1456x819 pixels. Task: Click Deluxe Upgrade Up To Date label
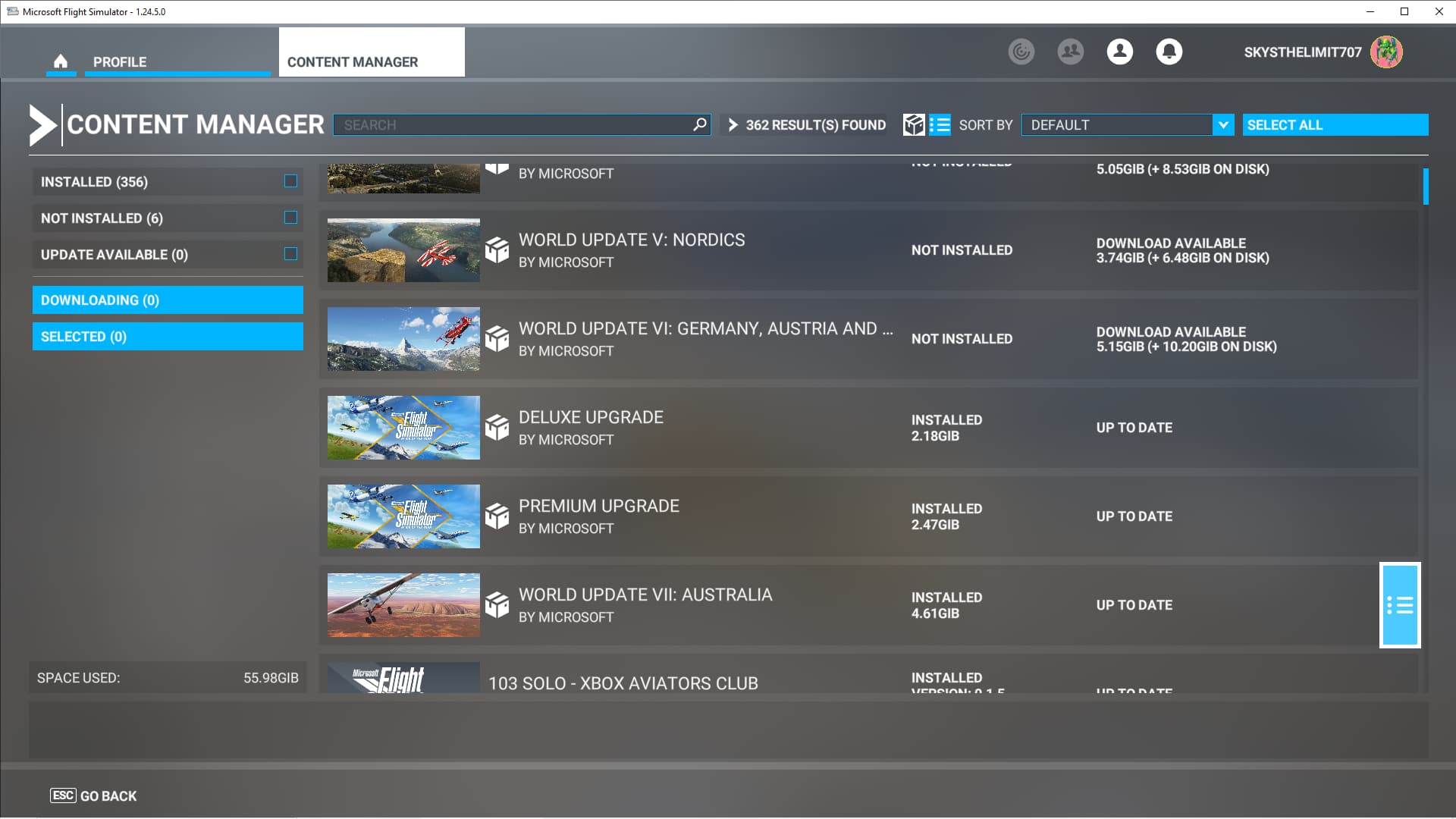tap(1134, 428)
